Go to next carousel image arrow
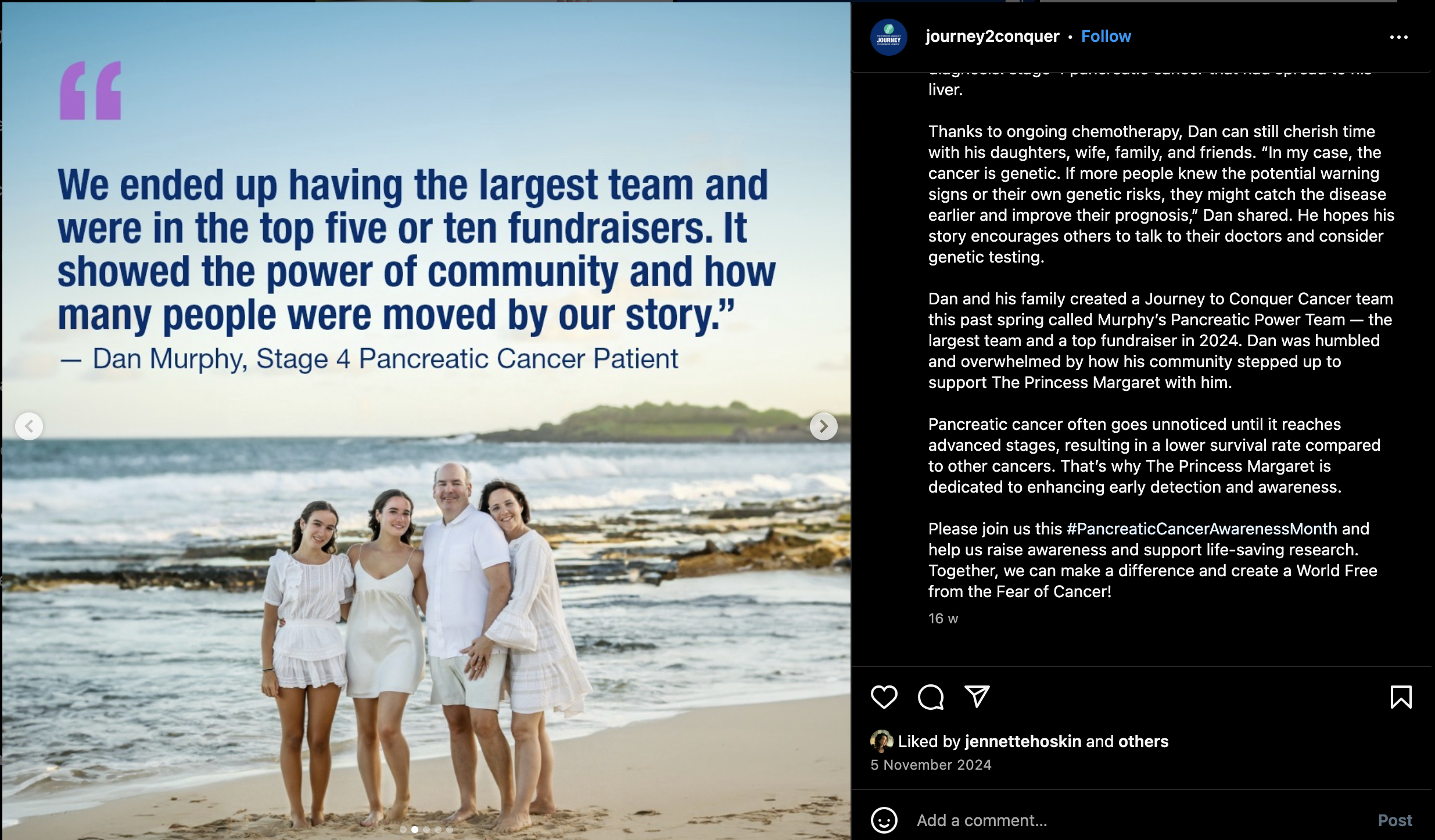The image size is (1435, 840). click(823, 426)
